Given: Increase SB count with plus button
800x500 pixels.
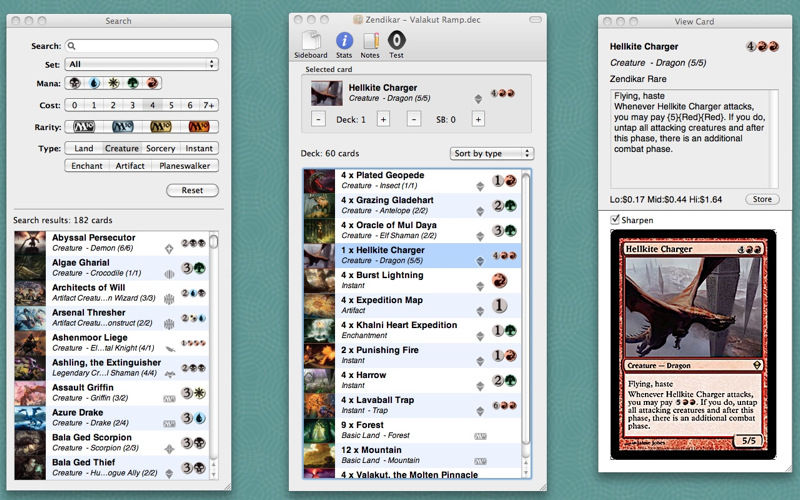Looking at the screenshot, I should coord(478,119).
